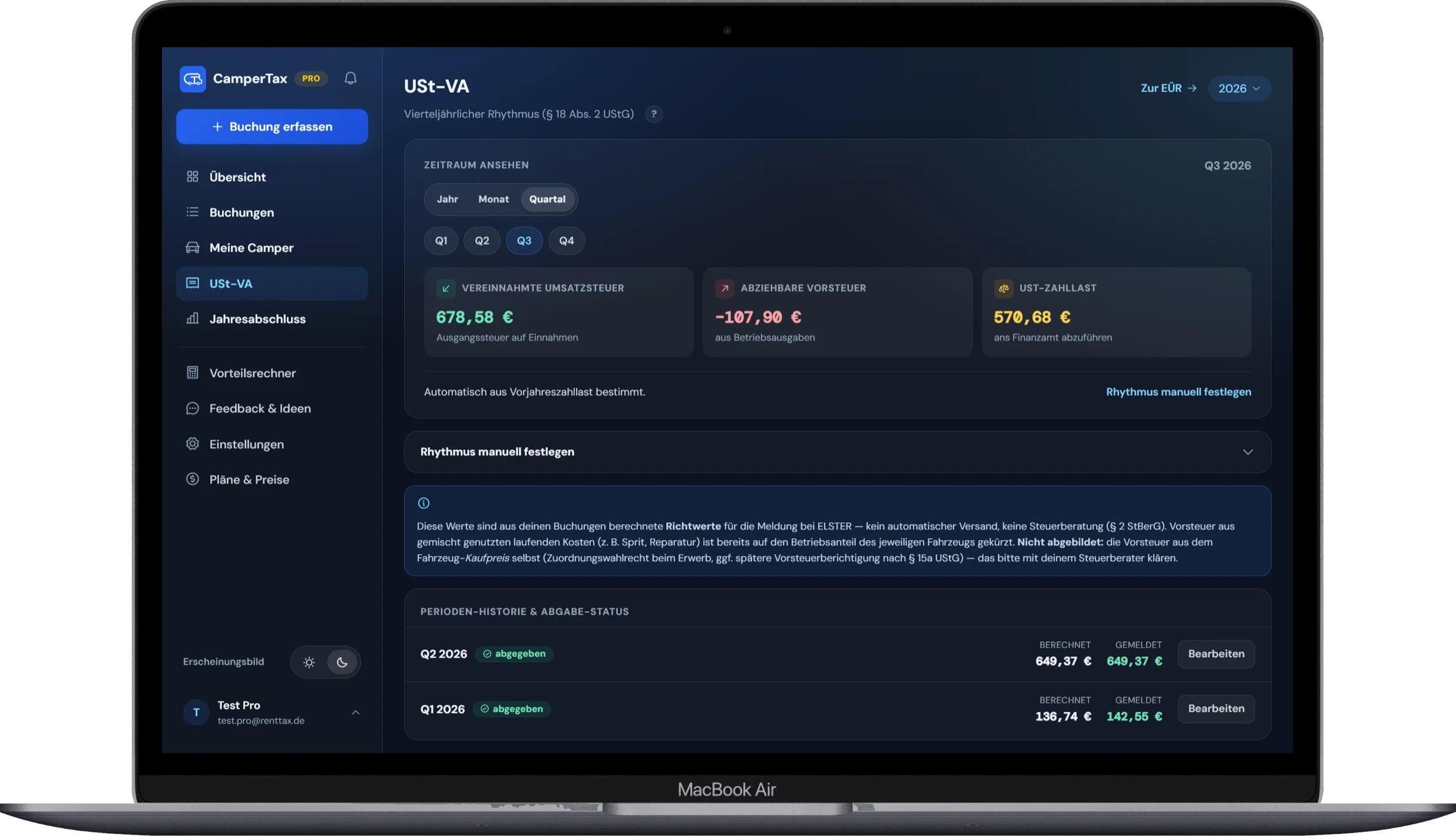
Task: Click the help question mark icon
Action: coord(654,114)
